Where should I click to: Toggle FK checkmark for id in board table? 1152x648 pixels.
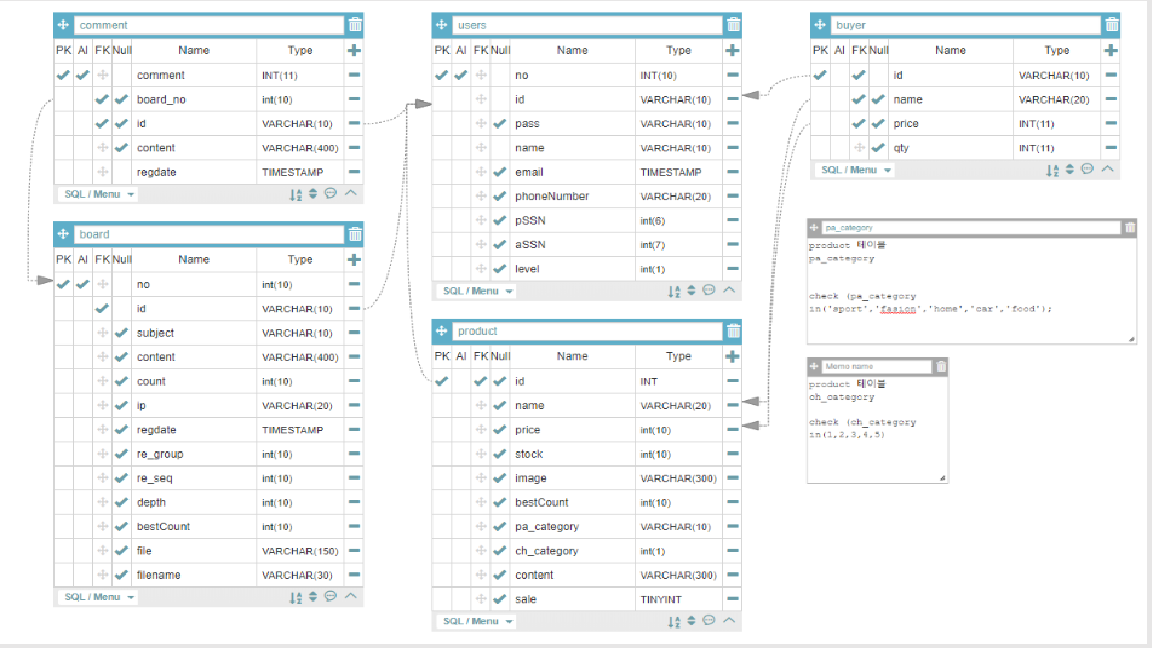click(x=102, y=309)
